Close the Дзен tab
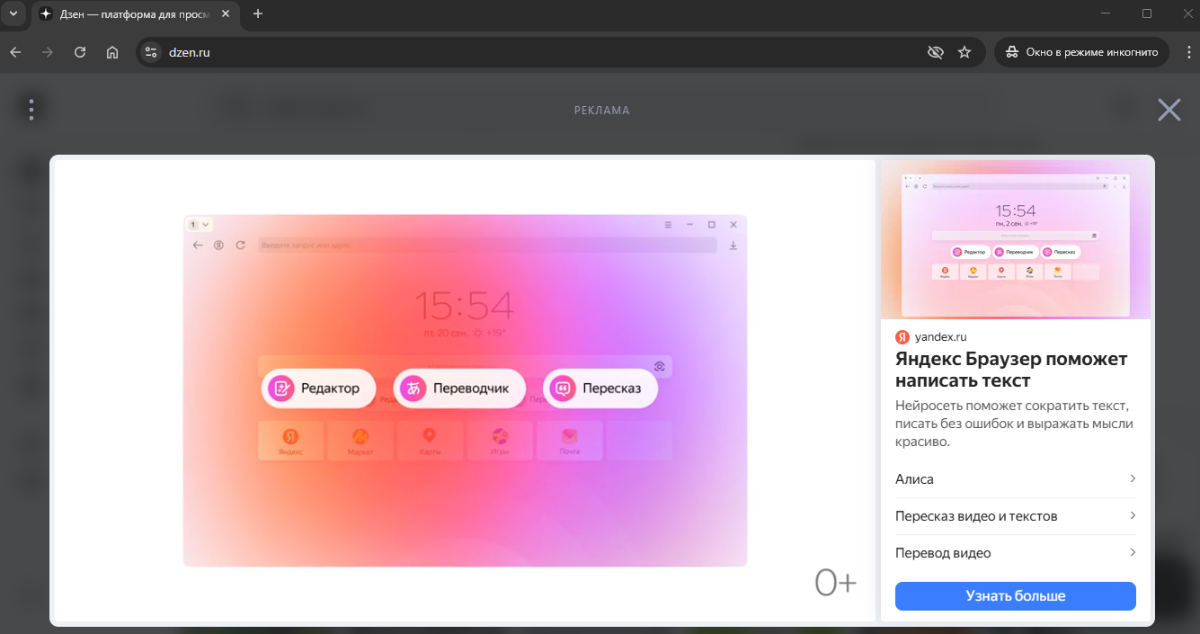Image resolution: width=1200 pixels, height=634 pixels. pos(225,14)
